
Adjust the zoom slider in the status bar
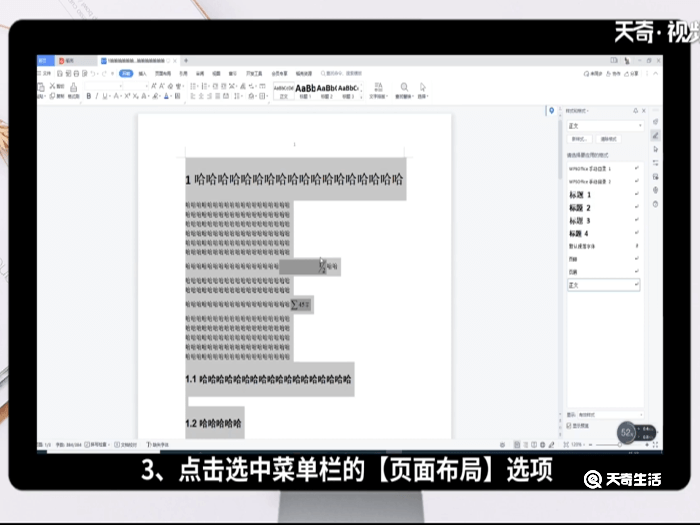(619, 445)
